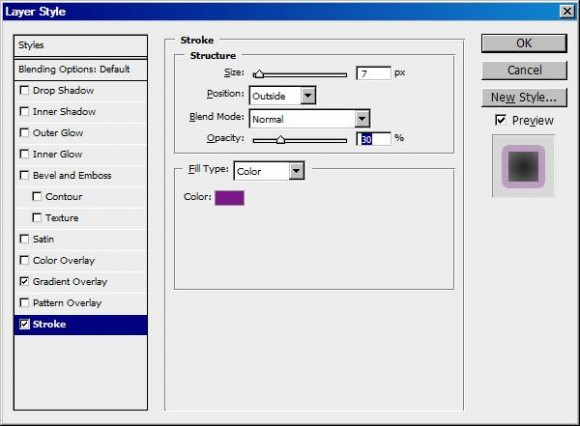Select the Outer Glow label
580x426 pixels.
[58, 133]
